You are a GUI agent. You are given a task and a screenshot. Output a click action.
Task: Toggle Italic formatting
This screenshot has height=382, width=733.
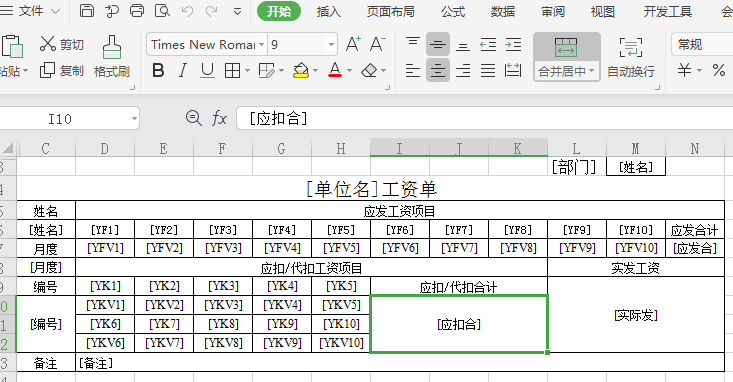[x=183, y=71]
